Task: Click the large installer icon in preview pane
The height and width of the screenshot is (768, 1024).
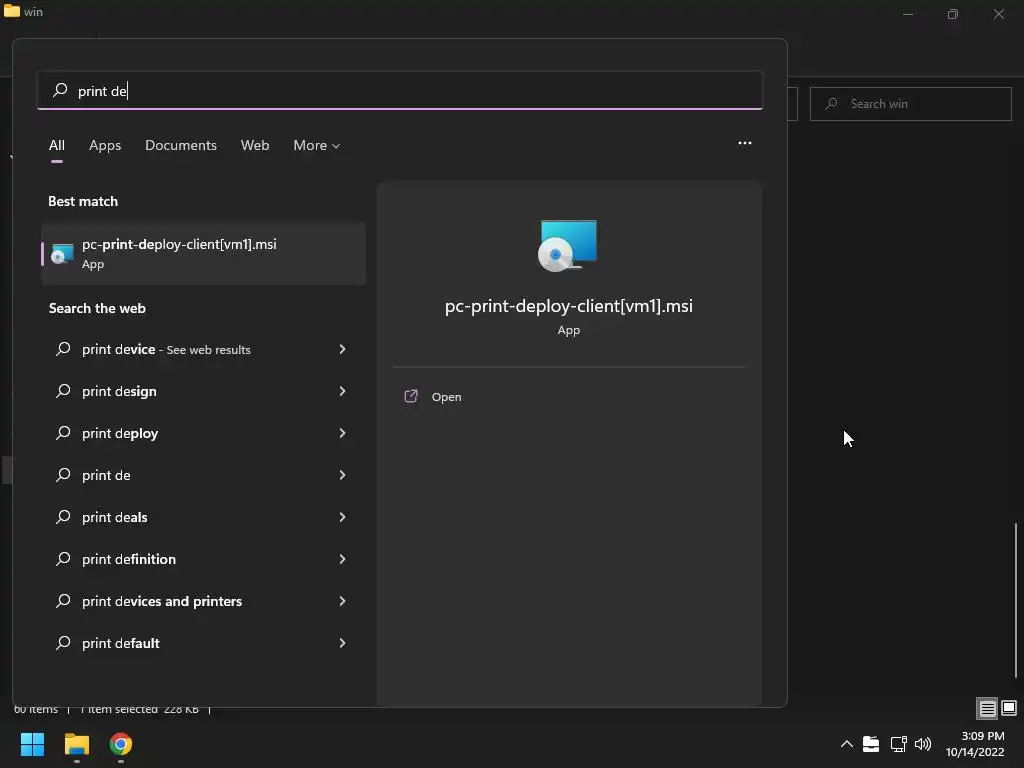Action: point(568,246)
